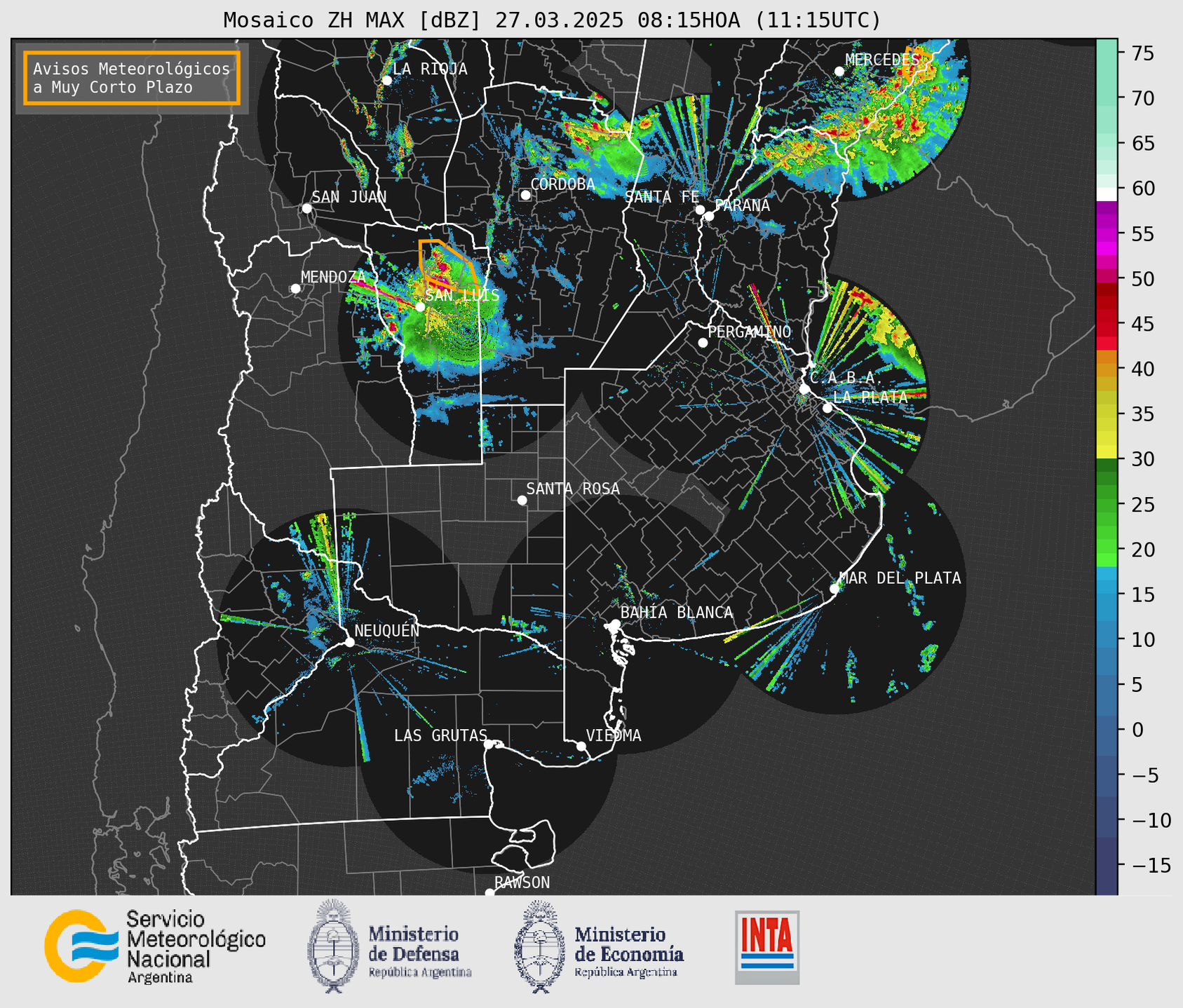Click the LA PLATA city label
This screenshot has height=1008, width=1183.
[870, 397]
